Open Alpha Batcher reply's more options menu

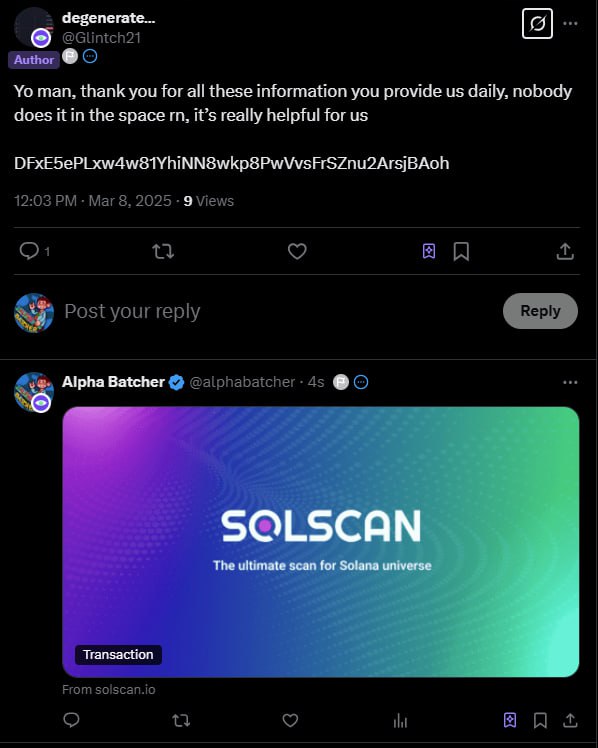point(570,383)
